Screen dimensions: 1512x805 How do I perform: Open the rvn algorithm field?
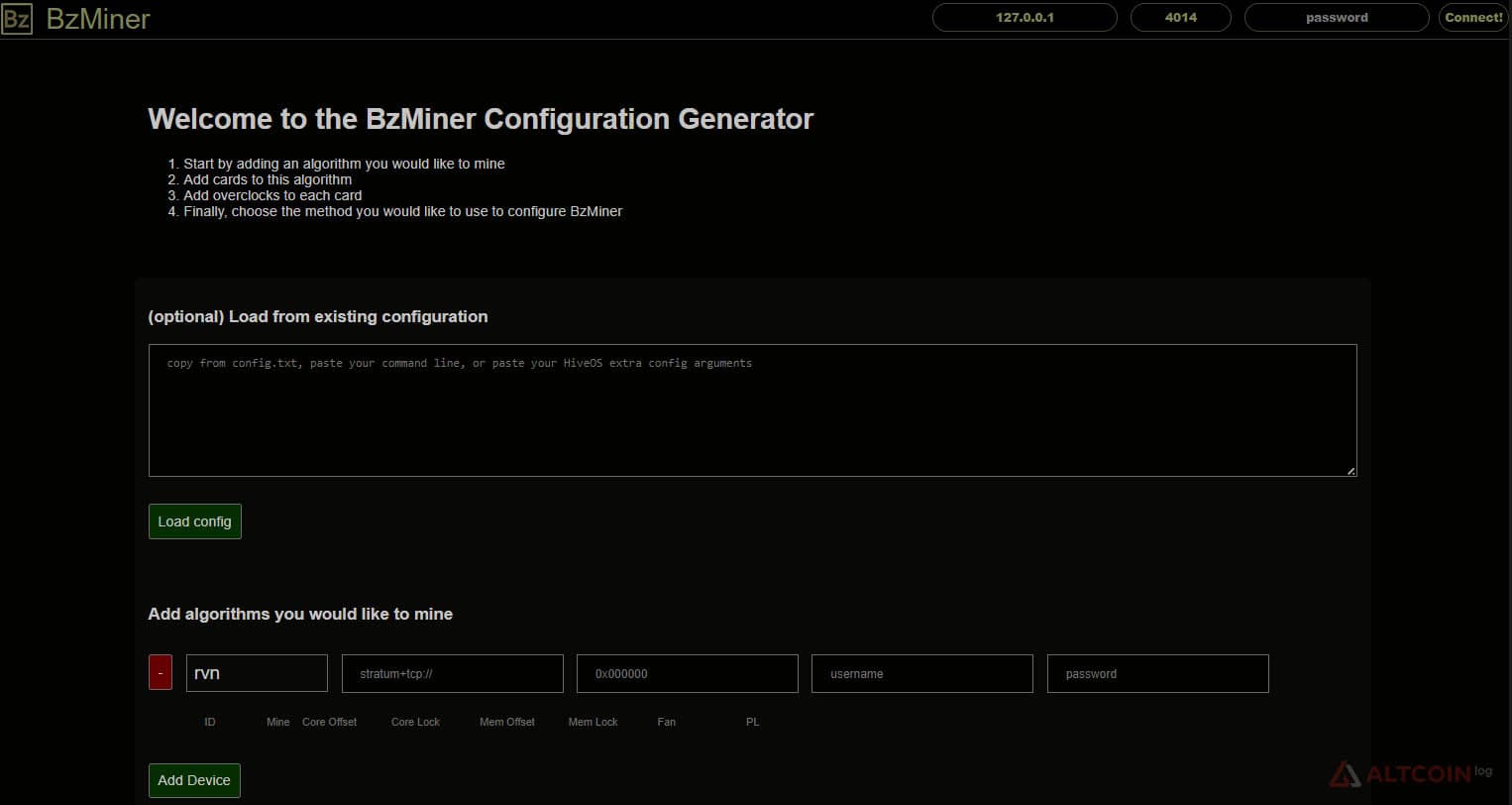tap(257, 673)
